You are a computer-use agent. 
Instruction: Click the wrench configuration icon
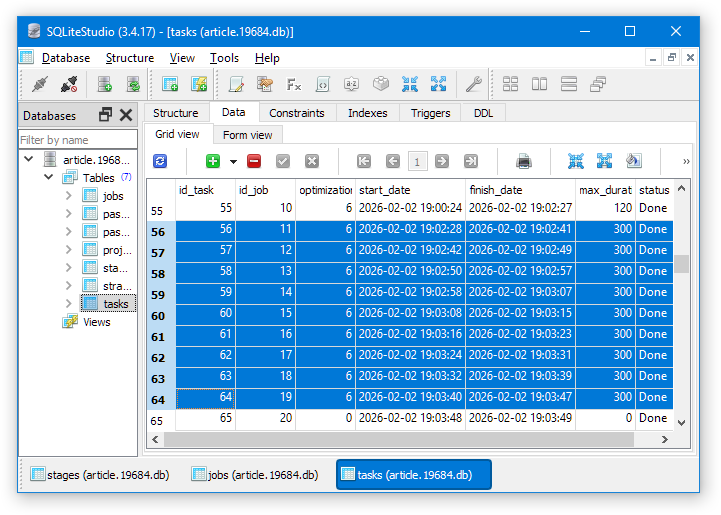coord(473,84)
